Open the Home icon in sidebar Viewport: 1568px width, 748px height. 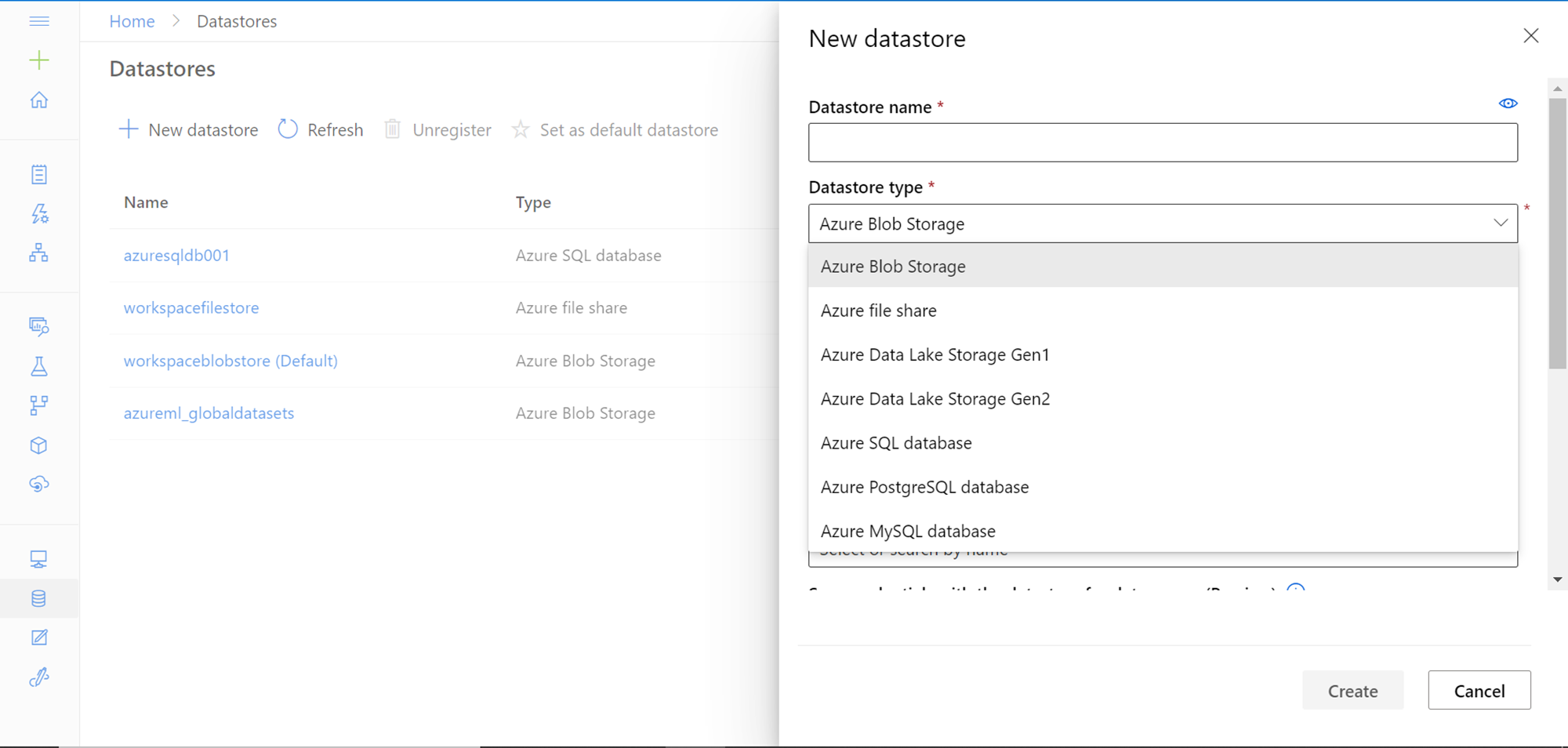pos(39,100)
